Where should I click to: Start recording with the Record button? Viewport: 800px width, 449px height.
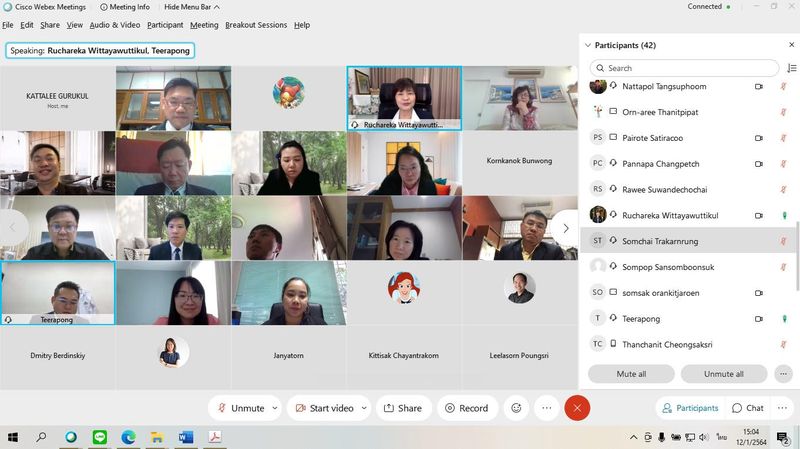(466, 408)
